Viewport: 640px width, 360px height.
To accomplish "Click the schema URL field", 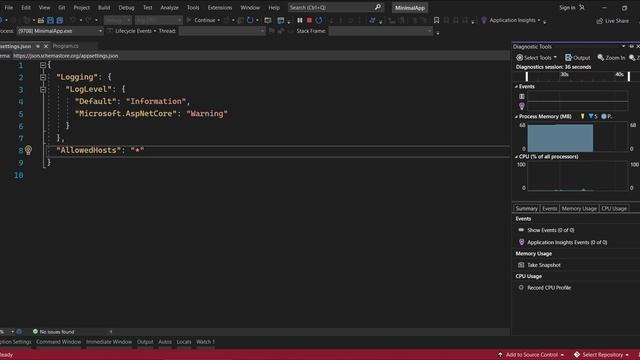I will click(x=260, y=56).
